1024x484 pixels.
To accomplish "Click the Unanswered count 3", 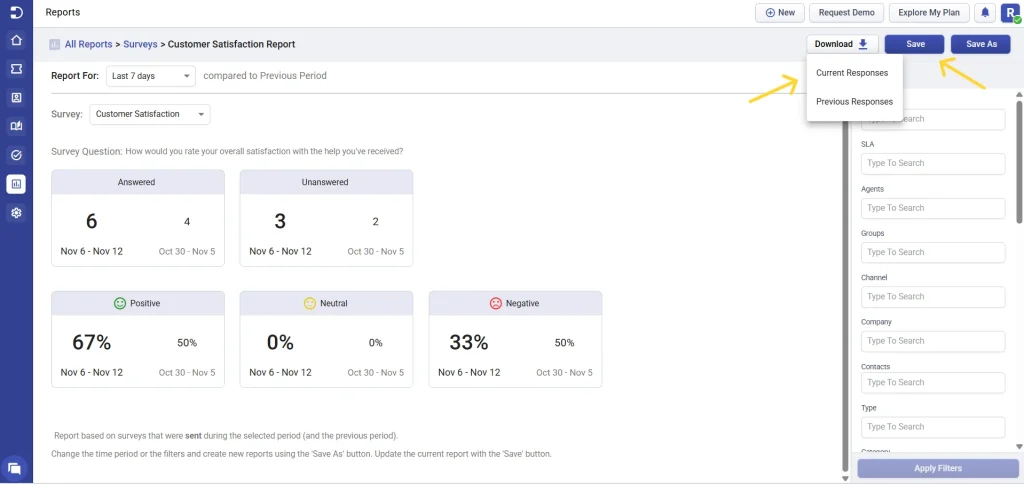I will (x=280, y=221).
